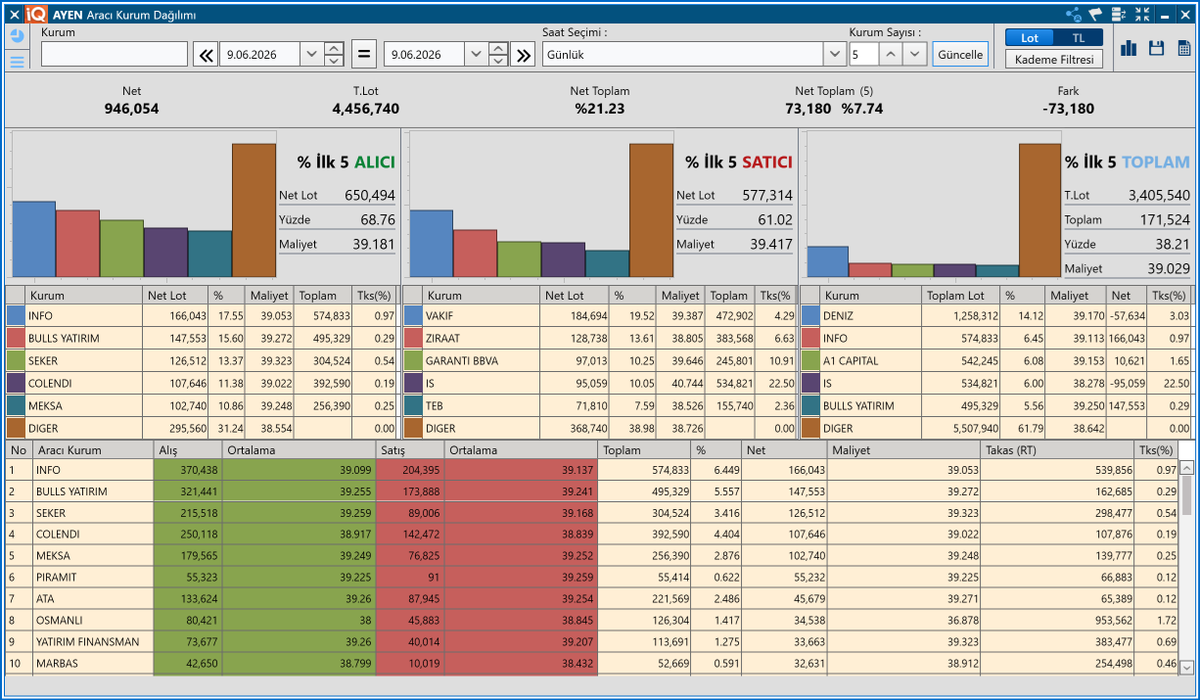Open the bar chart view icon
The image size is (1200, 700).
pos(1129,48)
